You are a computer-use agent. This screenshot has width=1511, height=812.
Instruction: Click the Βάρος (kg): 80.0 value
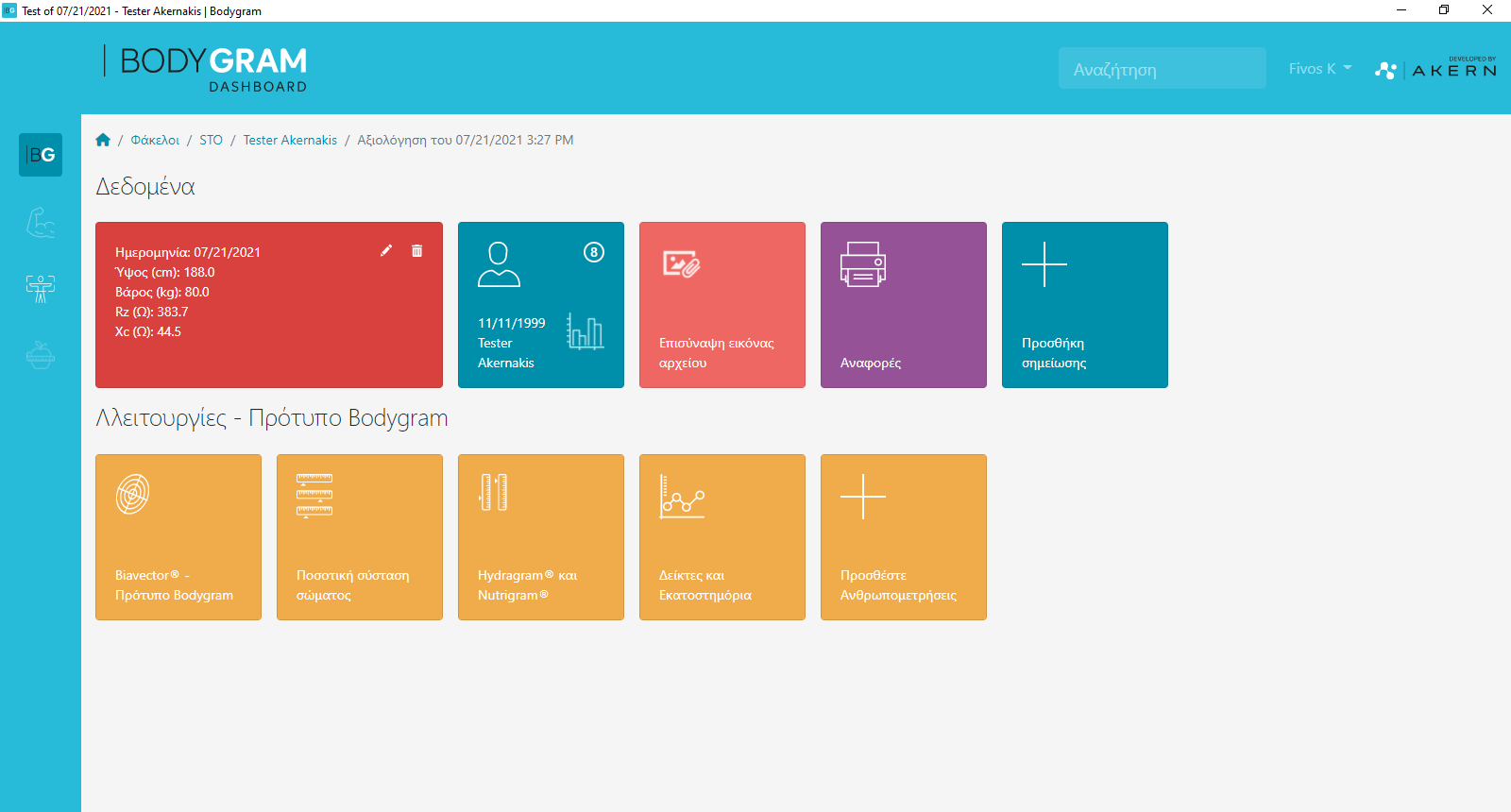click(x=162, y=292)
